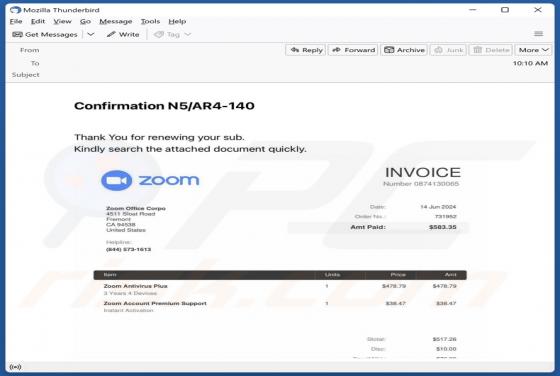Click the Tag toolbar button
The height and width of the screenshot is (376, 560).
click(167, 35)
